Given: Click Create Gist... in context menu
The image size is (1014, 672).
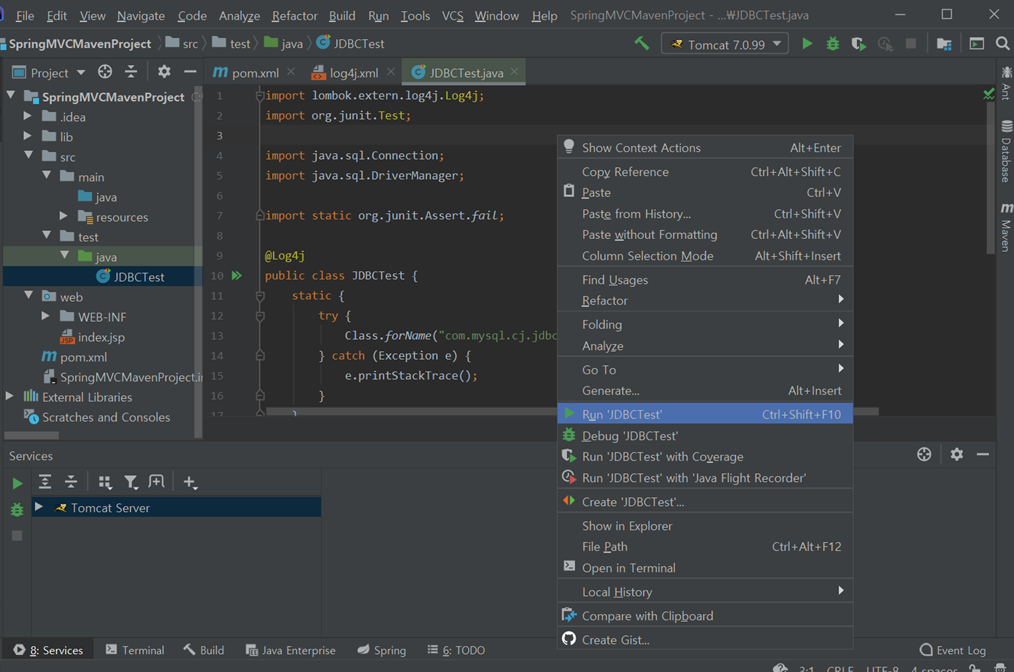Looking at the screenshot, I should [x=705, y=640].
